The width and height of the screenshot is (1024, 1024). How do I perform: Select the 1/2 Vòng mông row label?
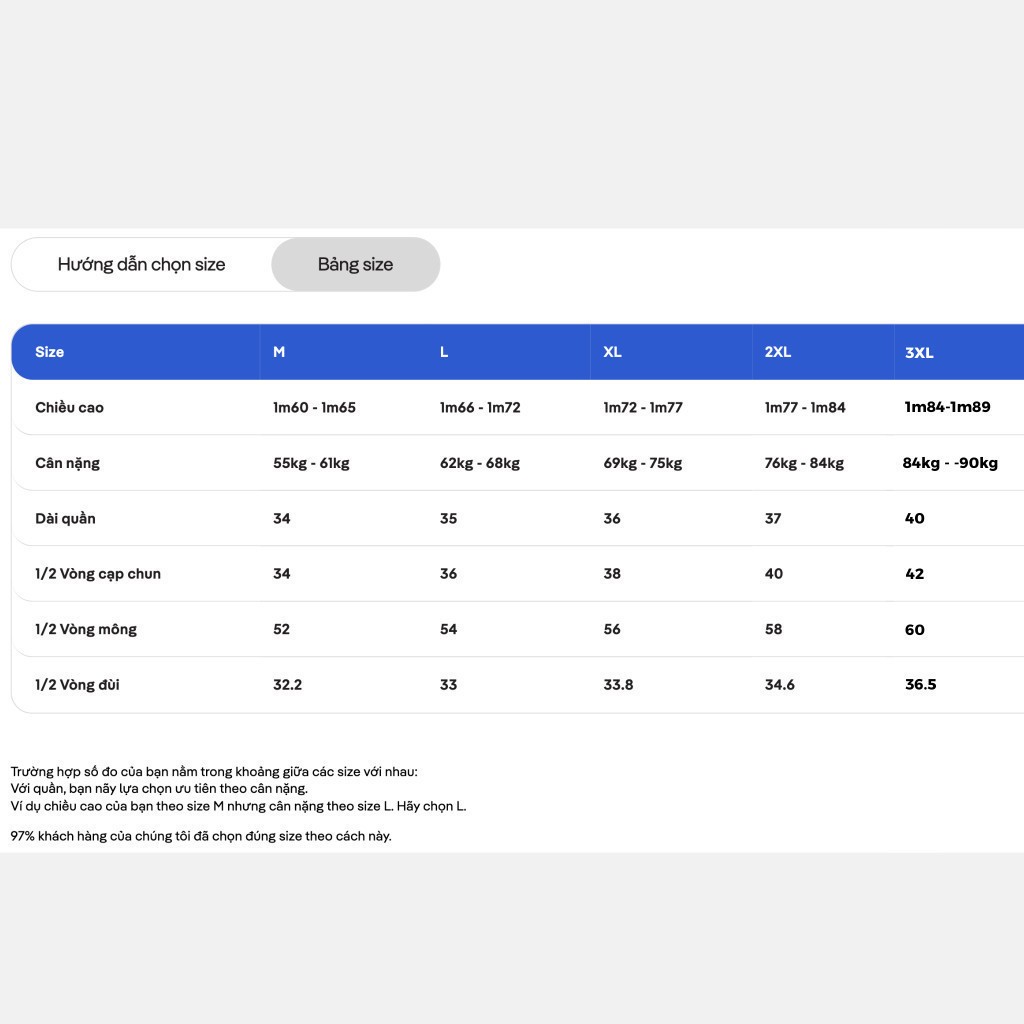86,630
